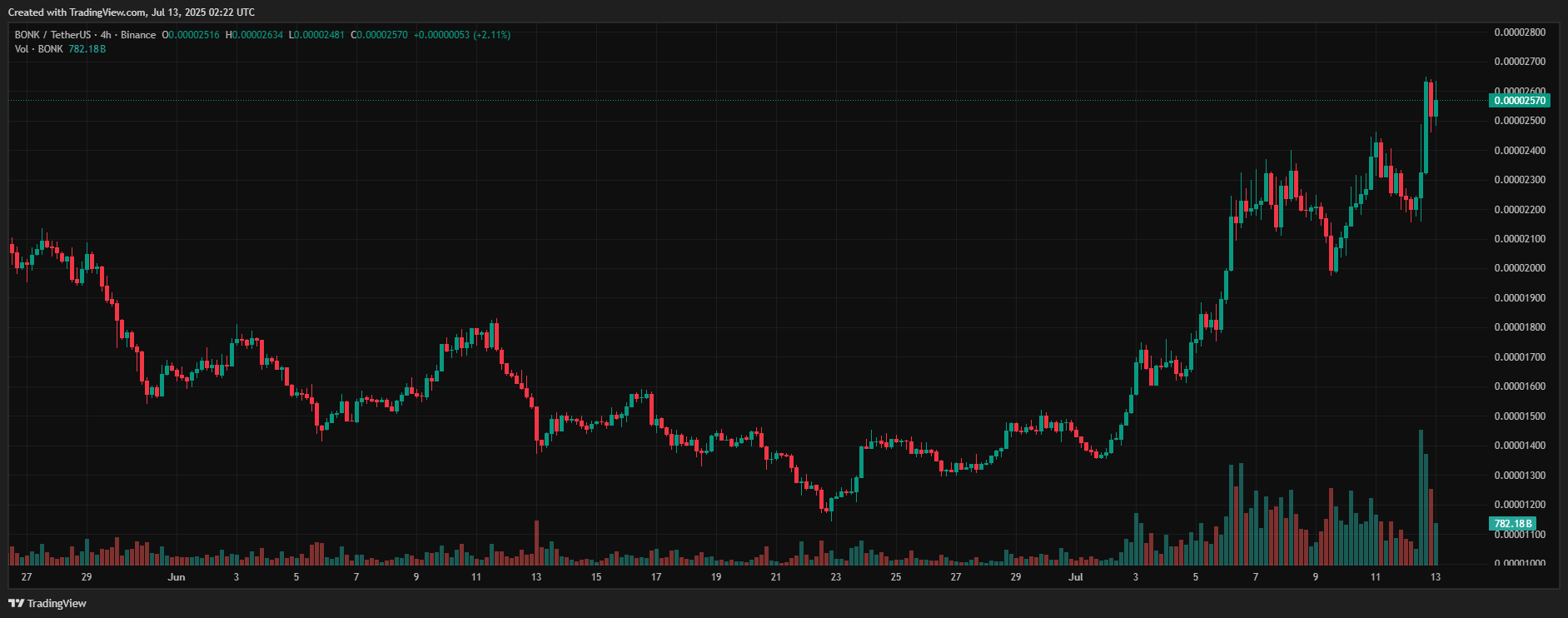
Task: Click the High value 0.00002634 in the legend
Action: pyautogui.click(x=257, y=35)
